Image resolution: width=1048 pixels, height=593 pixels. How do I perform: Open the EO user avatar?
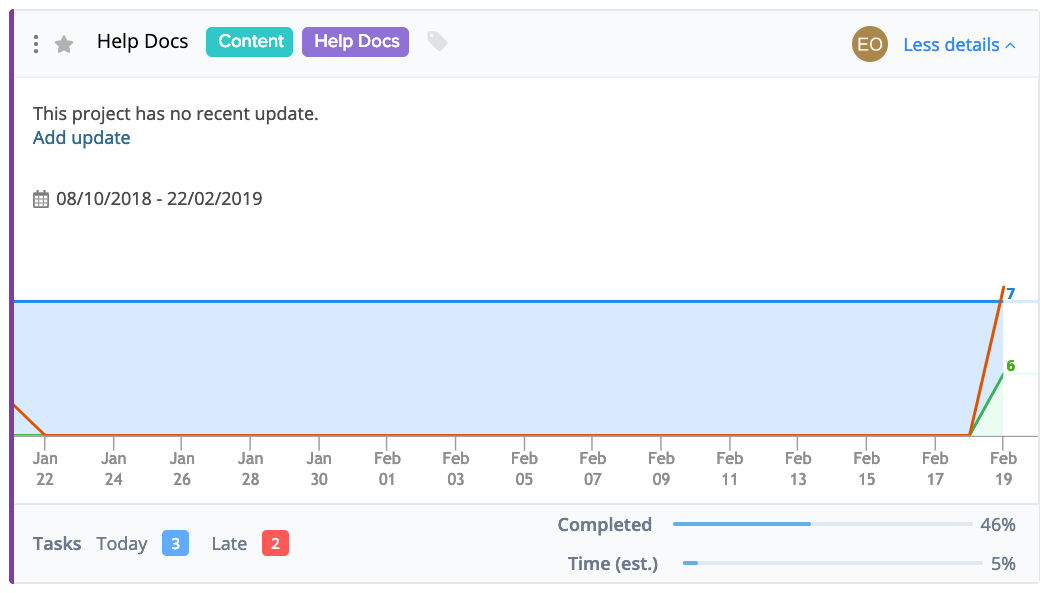click(870, 44)
